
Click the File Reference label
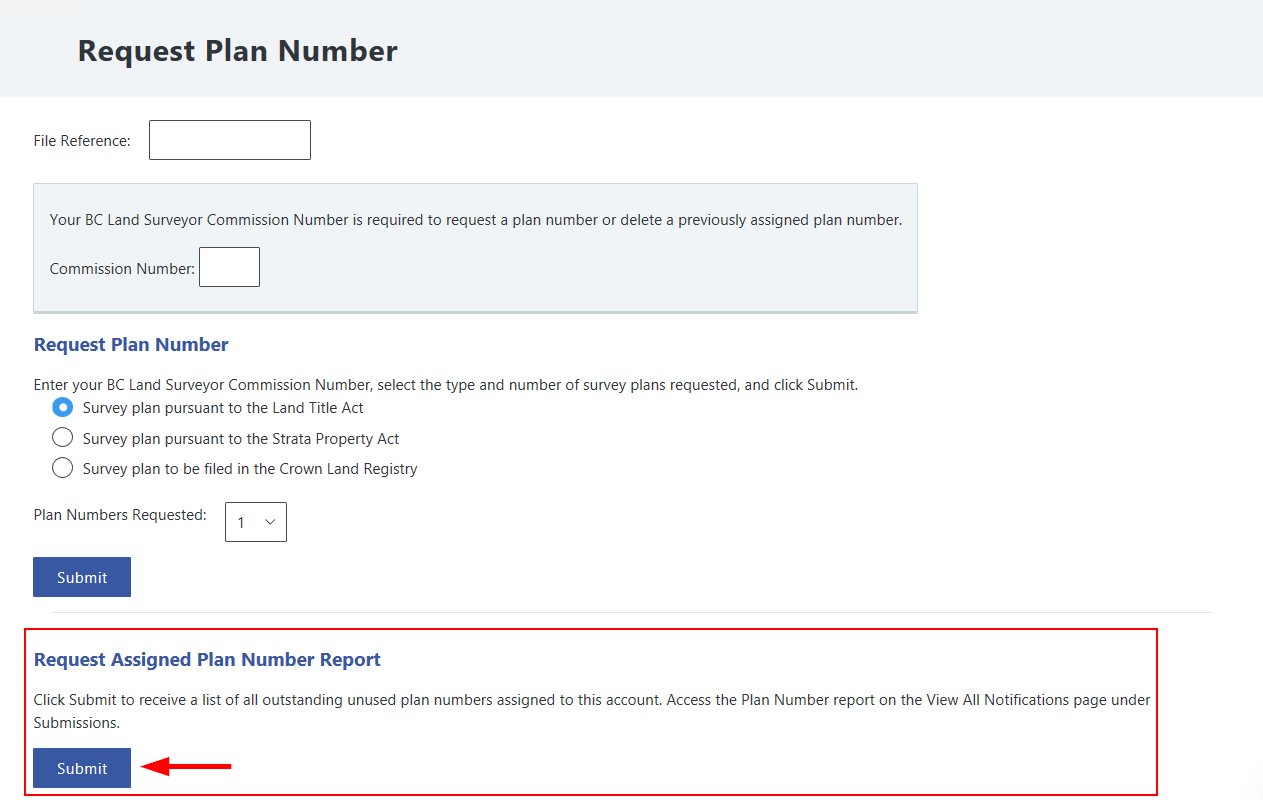click(82, 141)
